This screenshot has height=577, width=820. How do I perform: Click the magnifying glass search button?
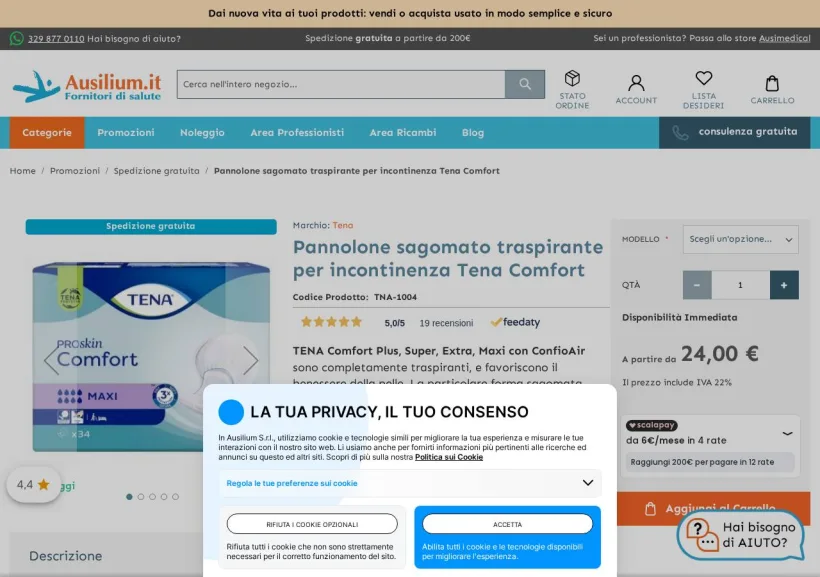[x=525, y=84]
